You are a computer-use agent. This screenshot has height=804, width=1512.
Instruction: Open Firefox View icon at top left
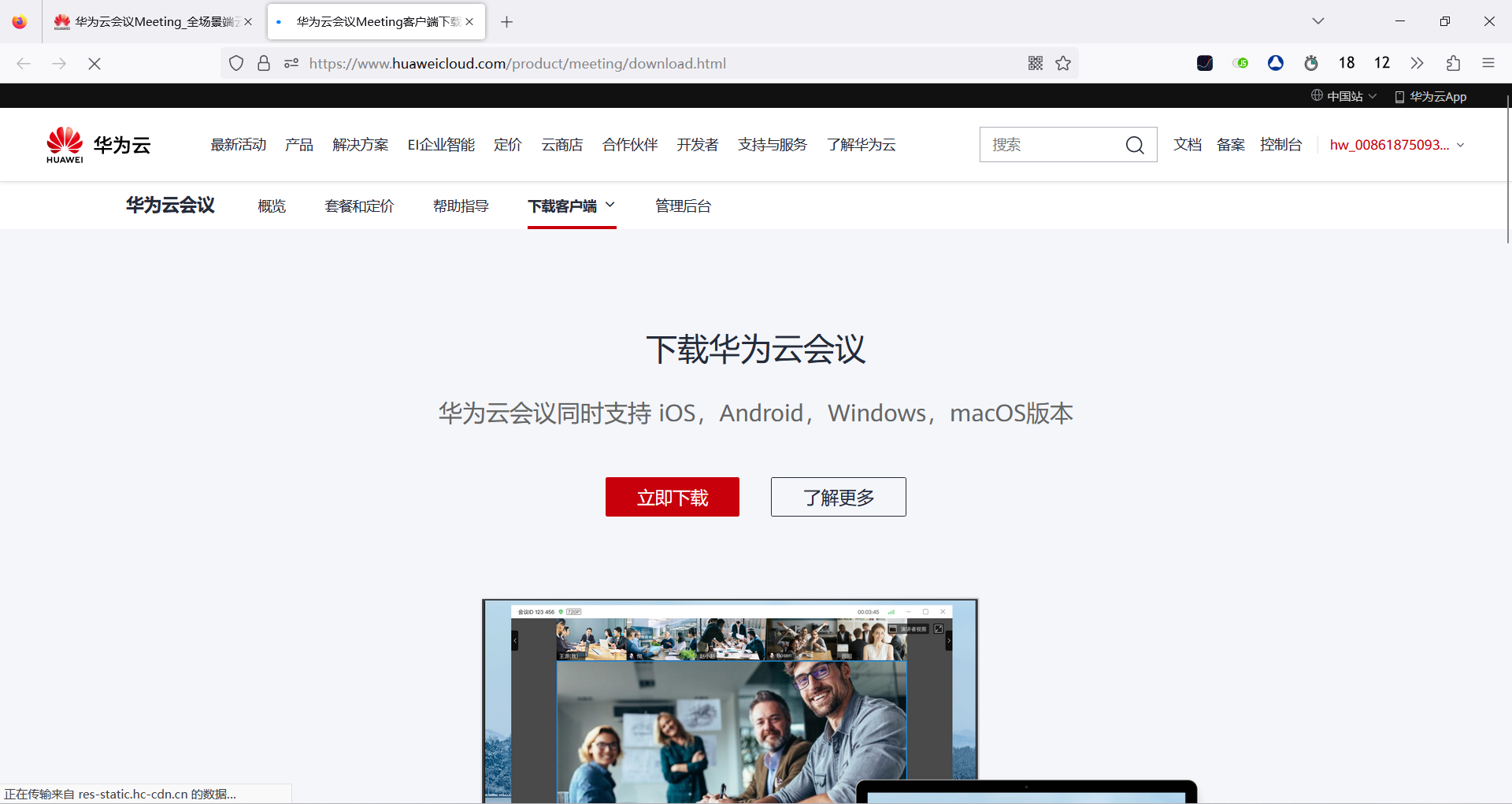tap(20, 22)
